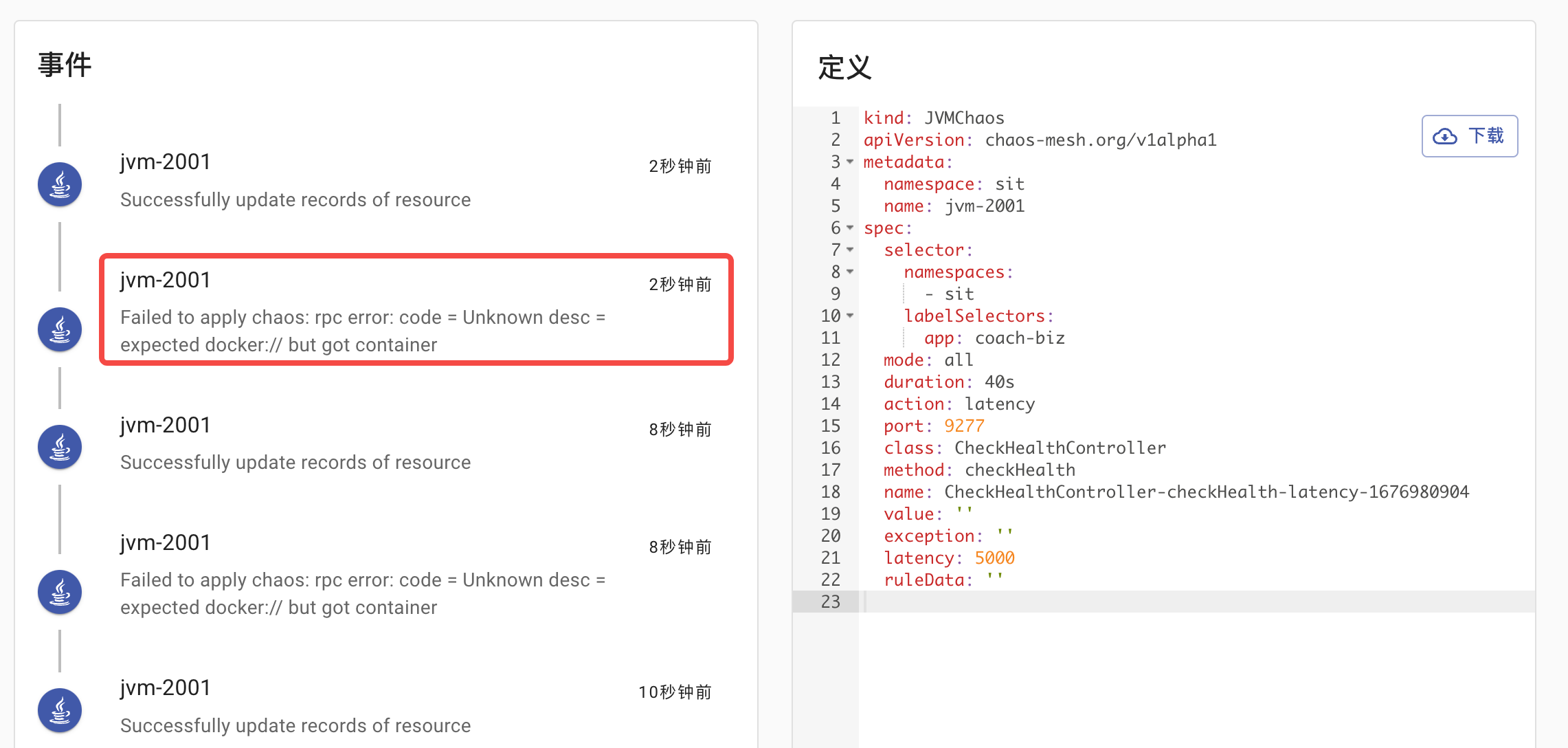
Task: Click the Java icon for the first 8-seconds-ago event
Action: 60,447
